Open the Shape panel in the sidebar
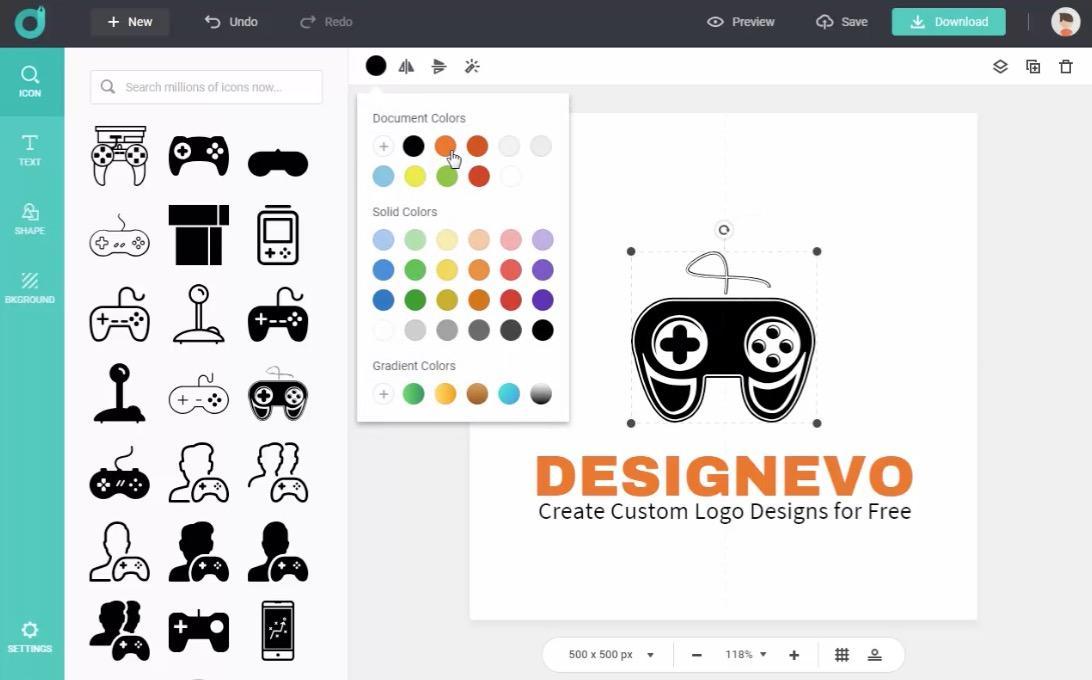Image resolution: width=1092 pixels, height=680 pixels. (30, 219)
